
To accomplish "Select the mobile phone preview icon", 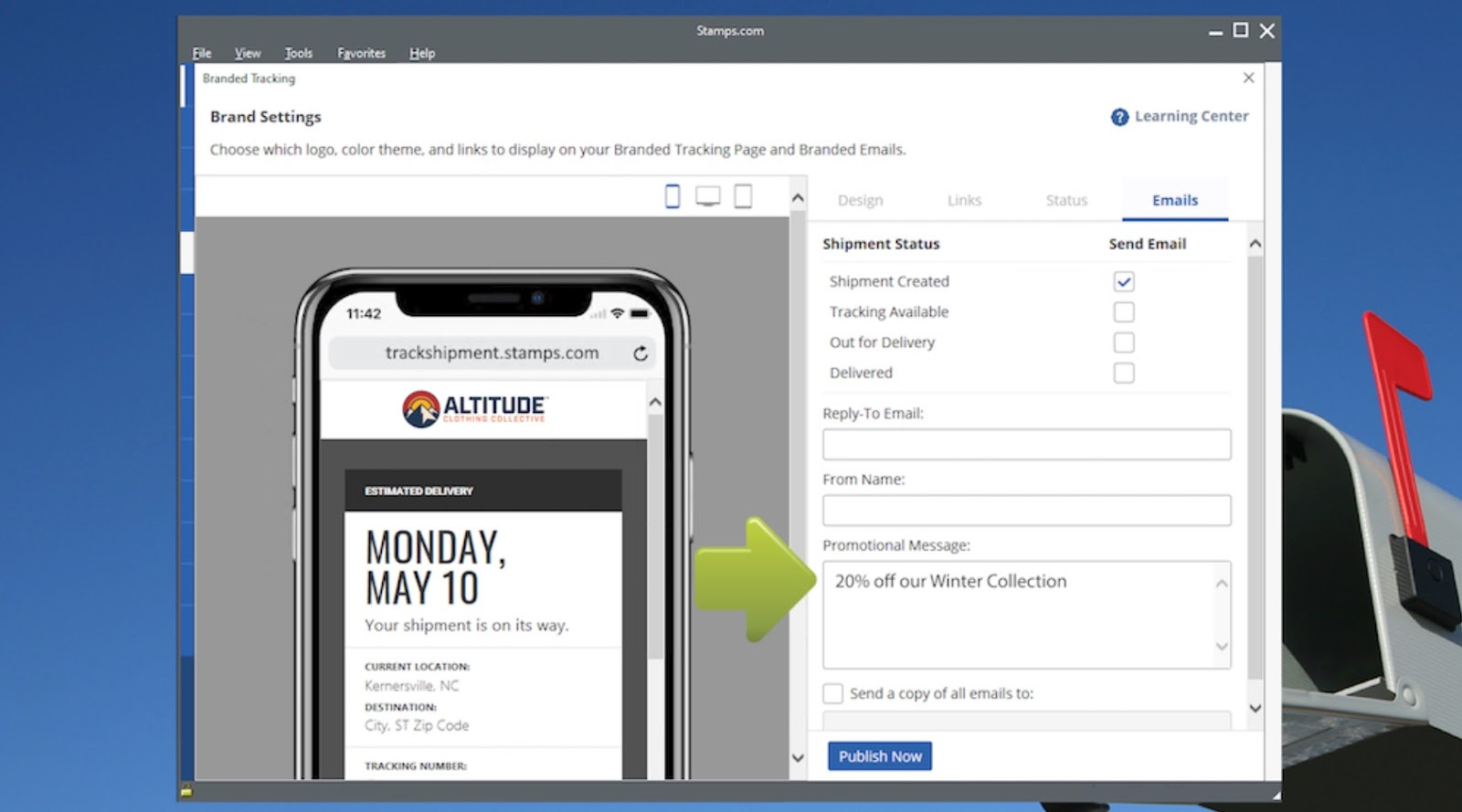I will point(673,196).
